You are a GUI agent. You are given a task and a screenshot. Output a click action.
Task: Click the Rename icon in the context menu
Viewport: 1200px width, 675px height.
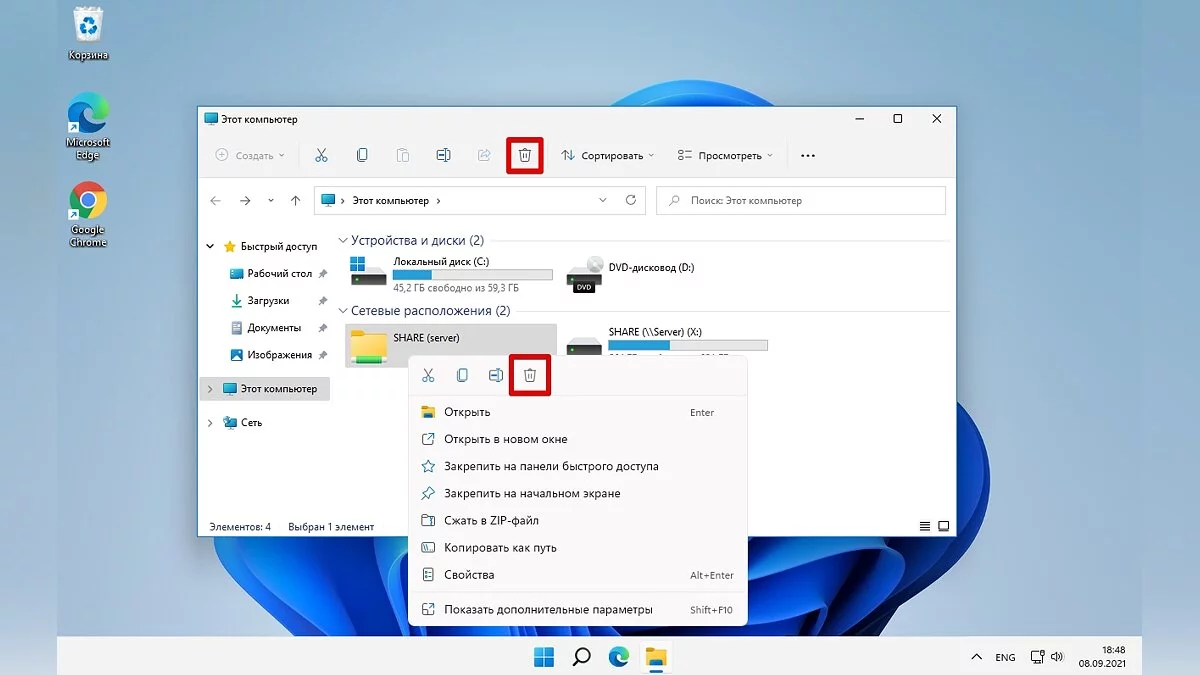(x=495, y=375)
